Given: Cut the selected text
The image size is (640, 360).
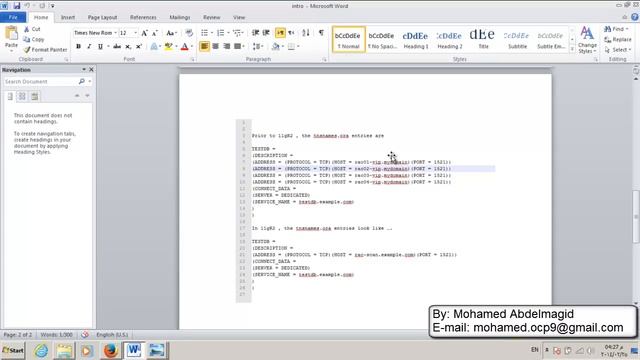Looking at the screenshot, I should [x=32, y=29].
